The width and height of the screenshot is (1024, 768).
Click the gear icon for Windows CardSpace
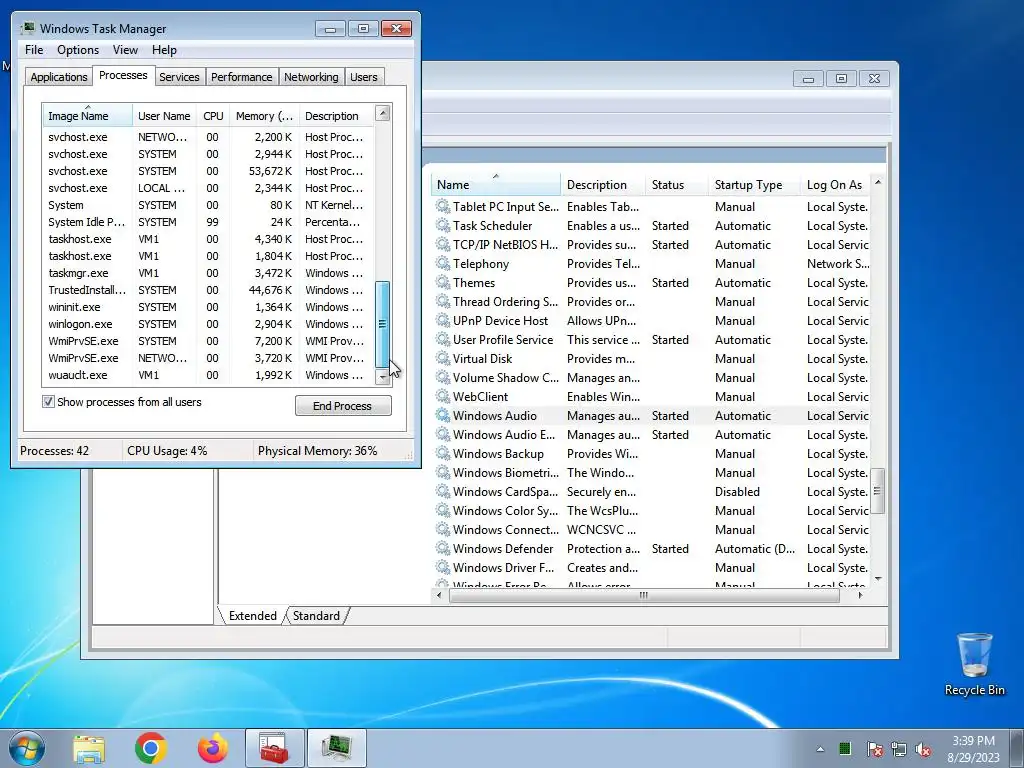(443, 492)
